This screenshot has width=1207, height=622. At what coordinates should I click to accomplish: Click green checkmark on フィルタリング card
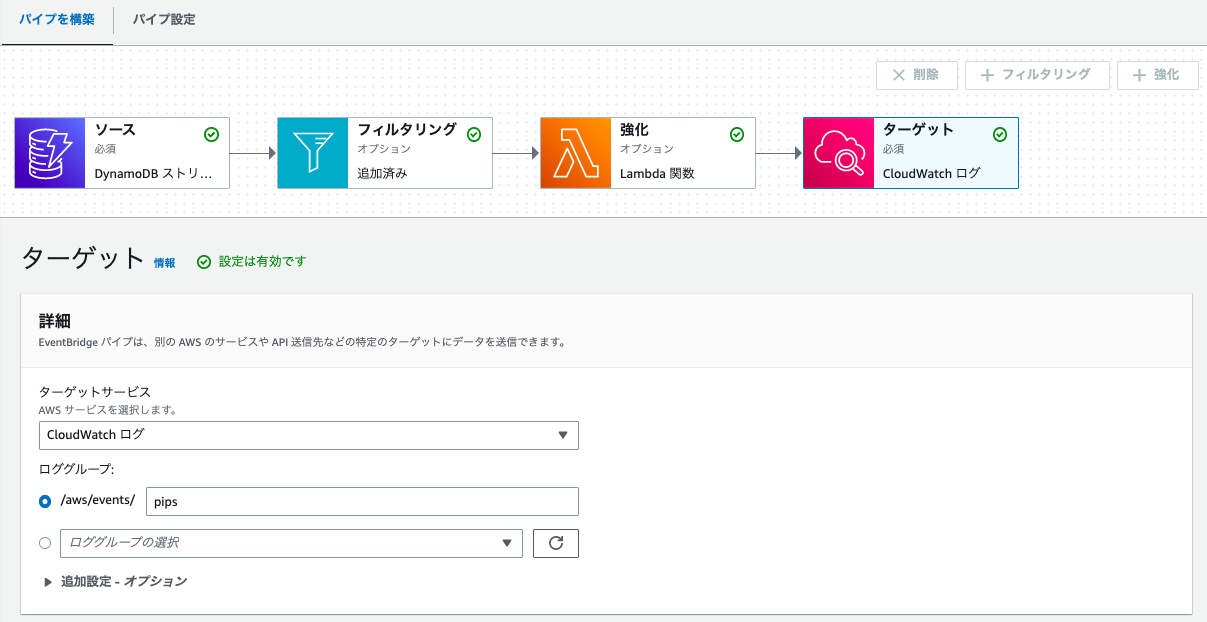click(x=474, y=134)
